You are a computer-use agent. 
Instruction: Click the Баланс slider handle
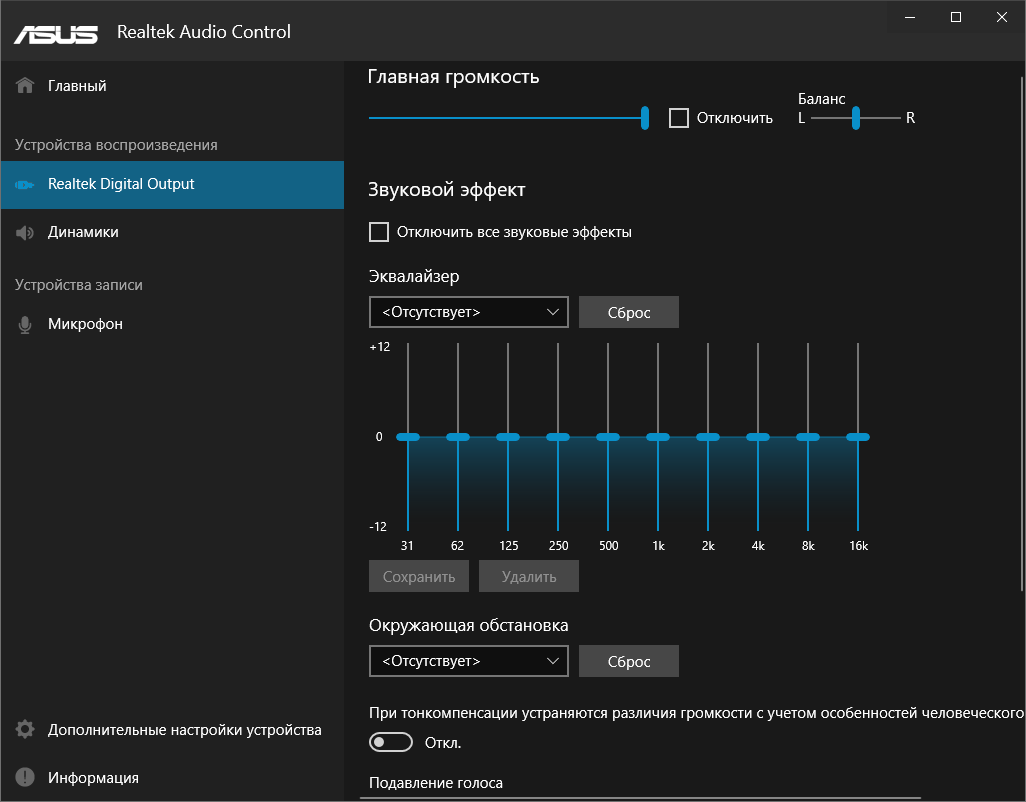[x=856, y=117]
